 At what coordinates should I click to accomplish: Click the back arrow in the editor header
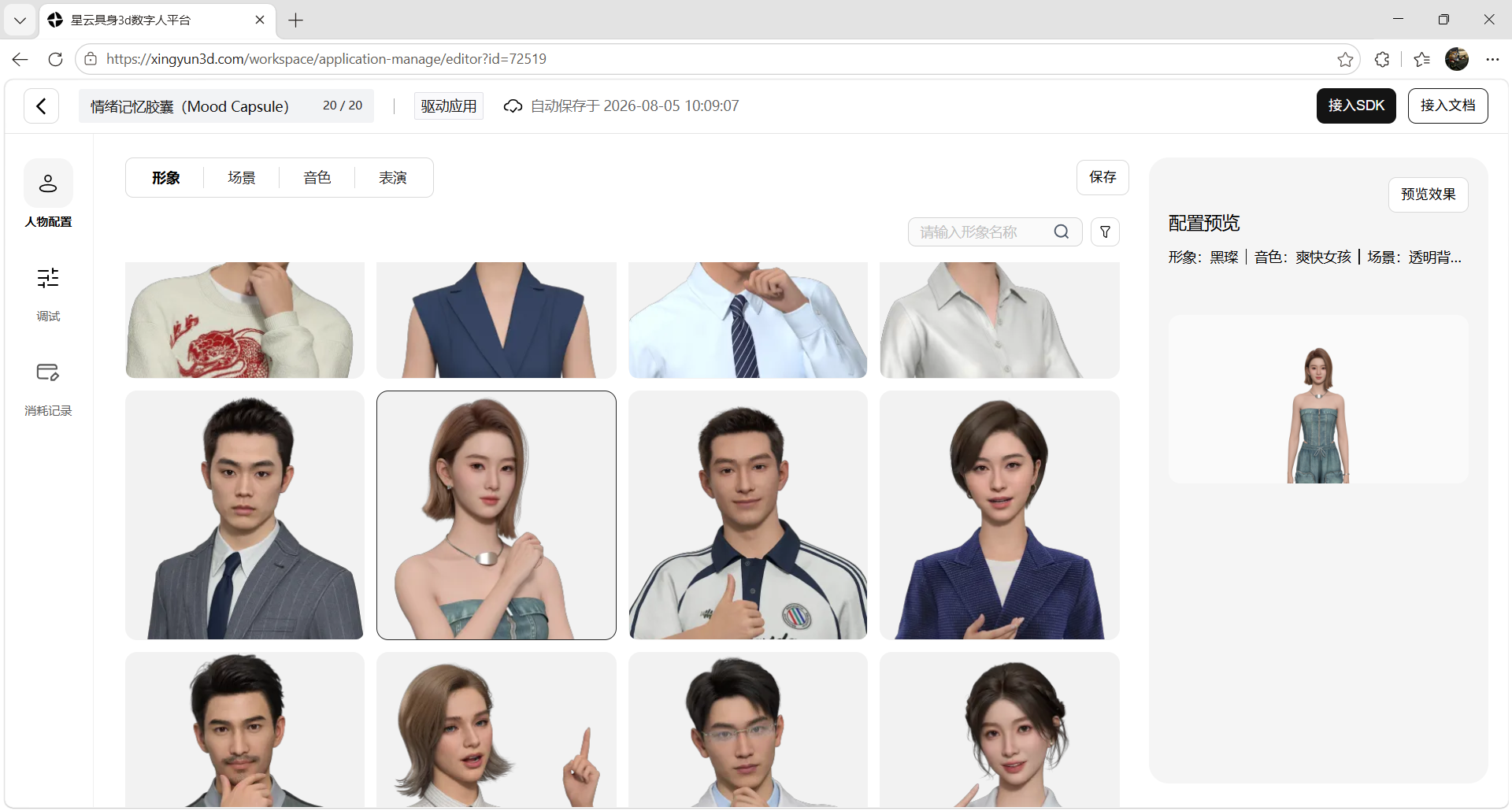42,106
